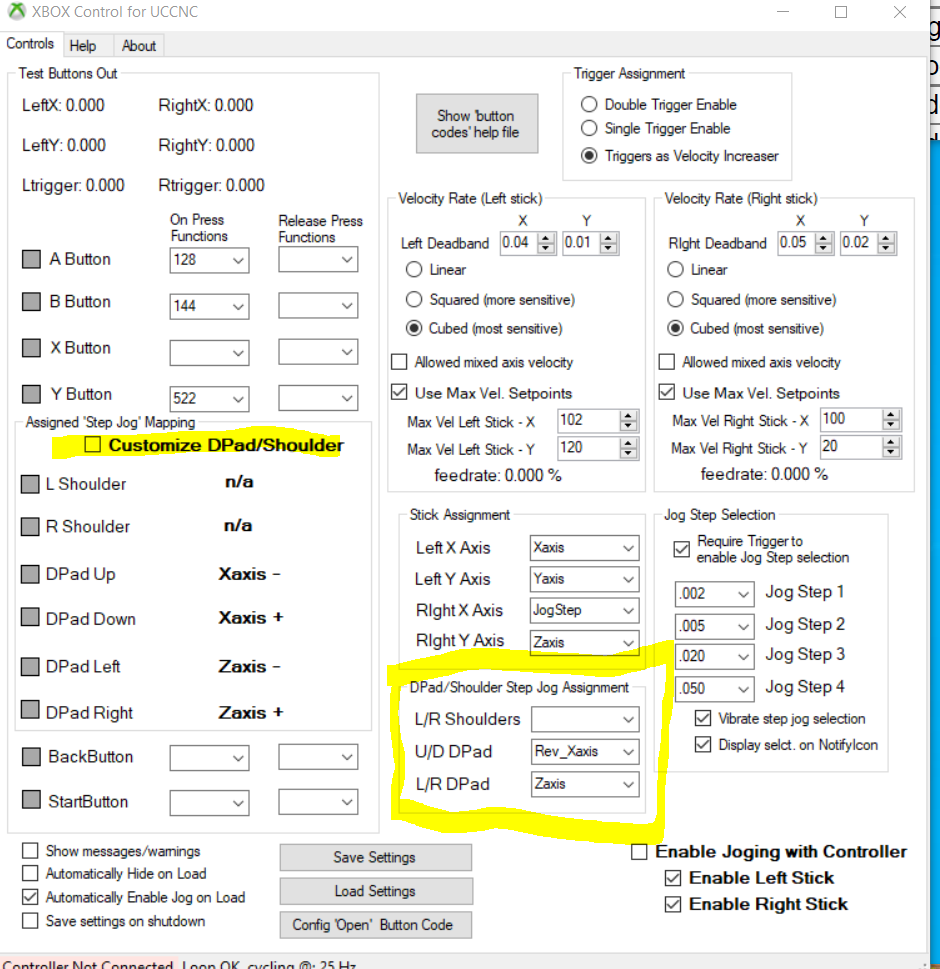The width and height of the screenshot is (940, 969).
Task: Switch to the Controls tab
Action: point(30,44)
